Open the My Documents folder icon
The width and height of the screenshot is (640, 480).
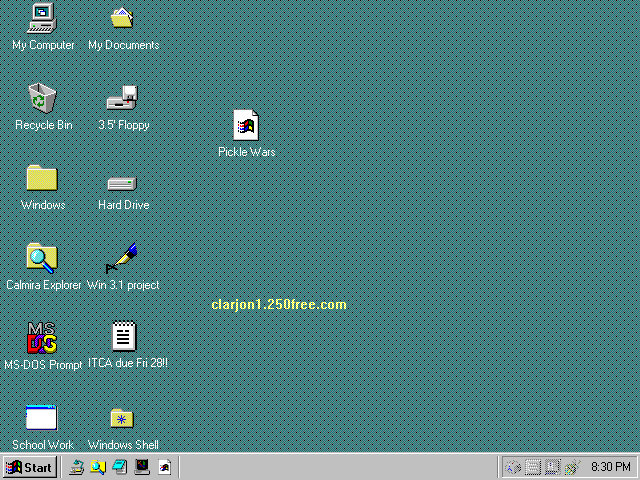tap(122, 18)
